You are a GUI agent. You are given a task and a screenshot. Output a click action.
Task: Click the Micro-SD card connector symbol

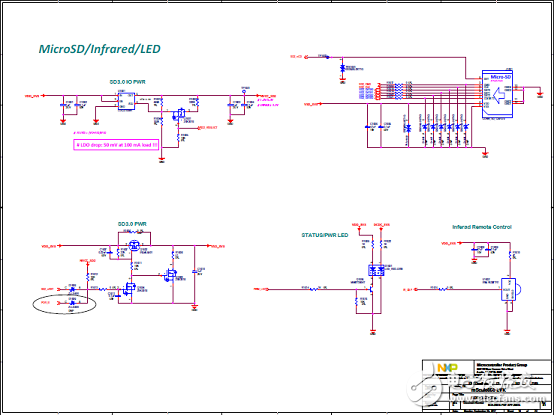497,93
